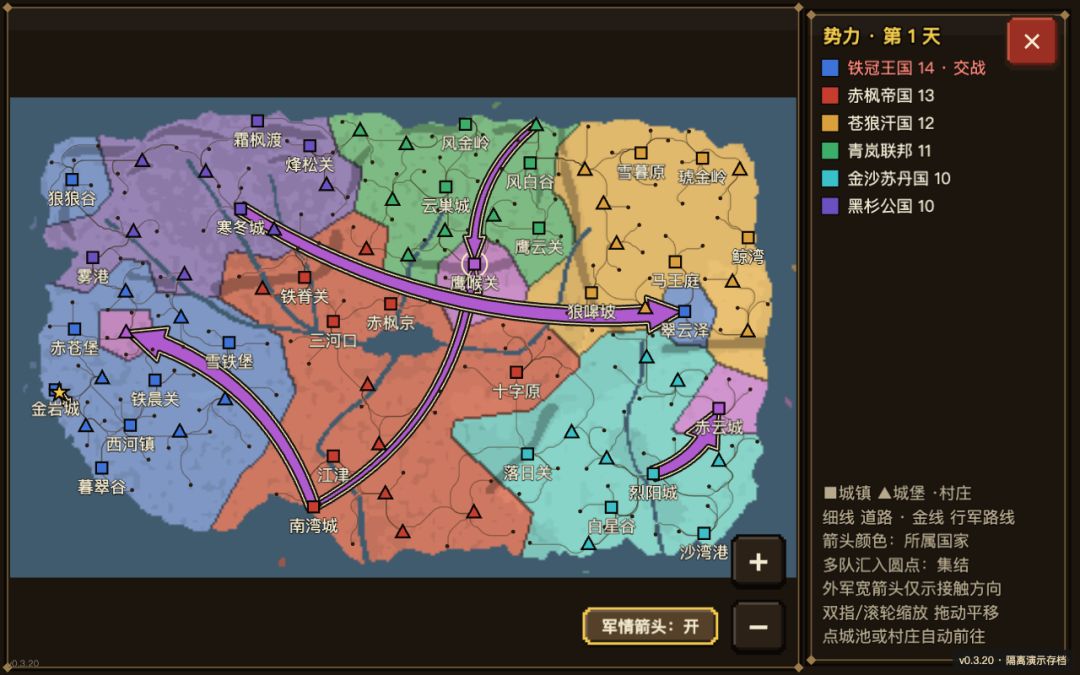This screenshot has width=1080, height=675.
Task: Select the 西河镇 blue town marker
Action: 130,426
